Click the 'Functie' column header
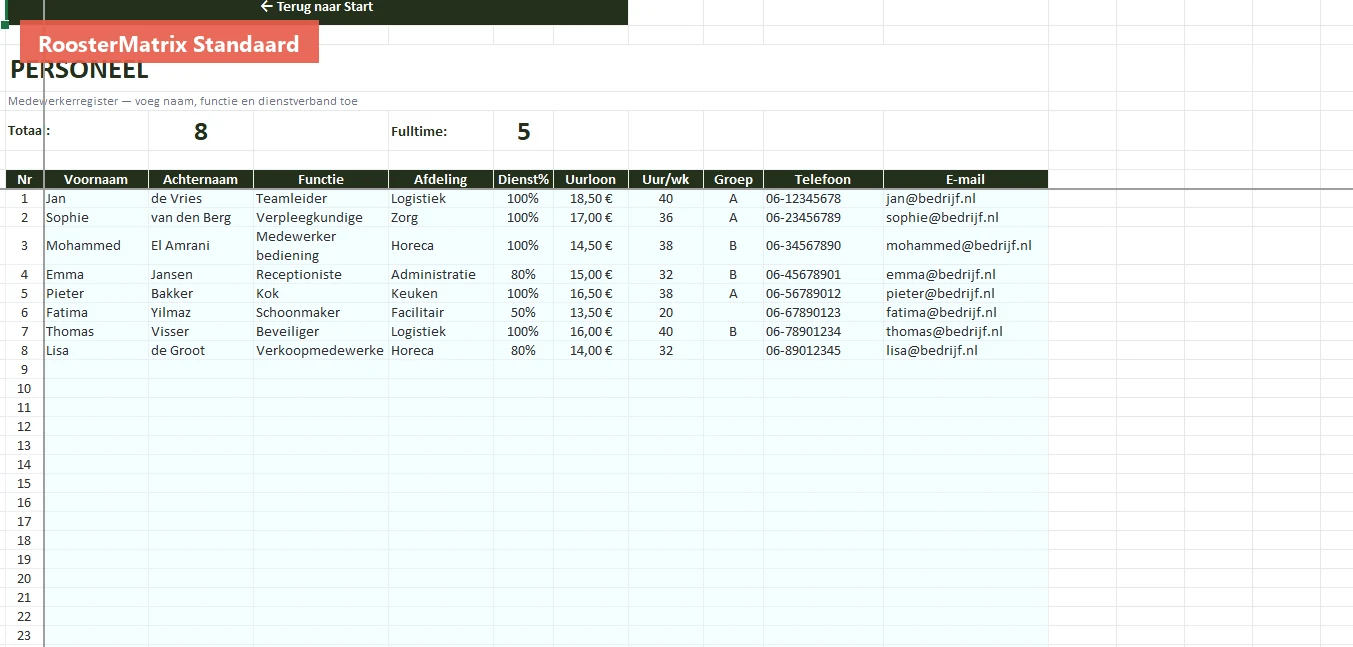The image size is (1353, 647). 321,180
